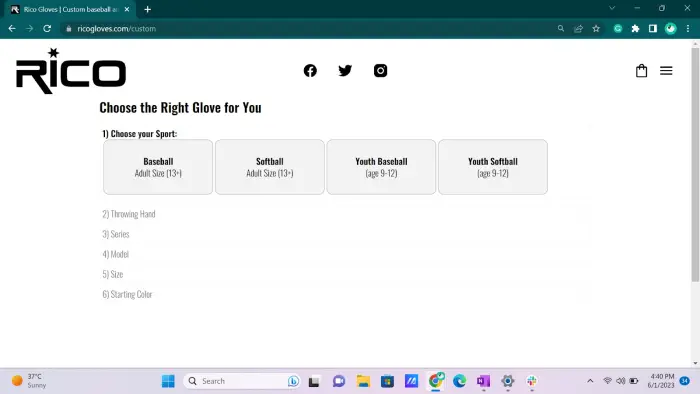700x394 pixels.
Task: Open the Extensions puzzle icon
Action: (635, 29)
